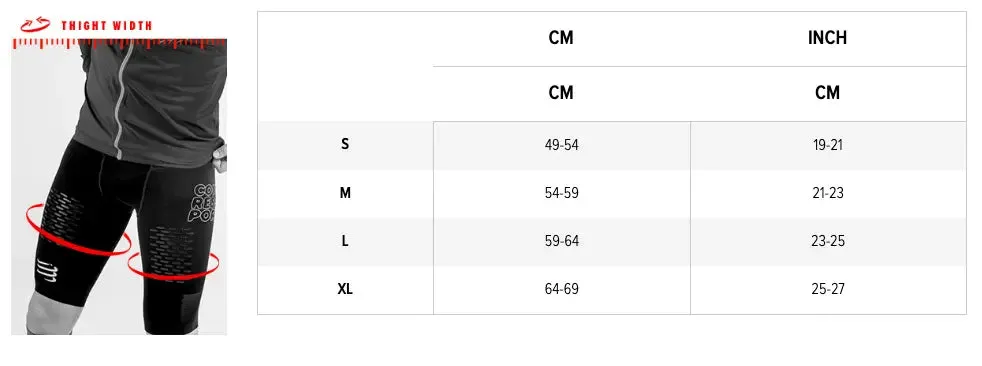Select the L size row label
The height and width of the screenshot is (366, 982).
[345, 241]
